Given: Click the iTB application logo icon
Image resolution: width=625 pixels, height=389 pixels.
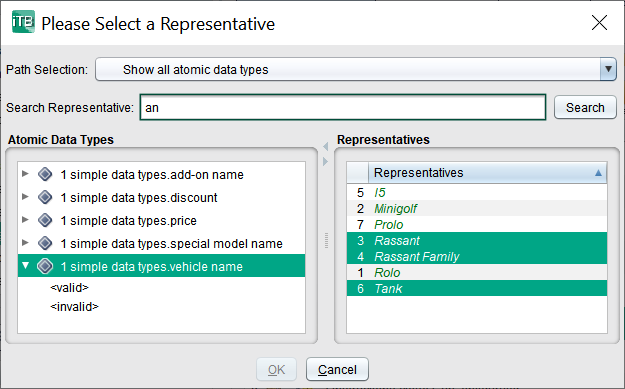Looking at the screenshot, I should pyautogui.click(x=23, y=22).
